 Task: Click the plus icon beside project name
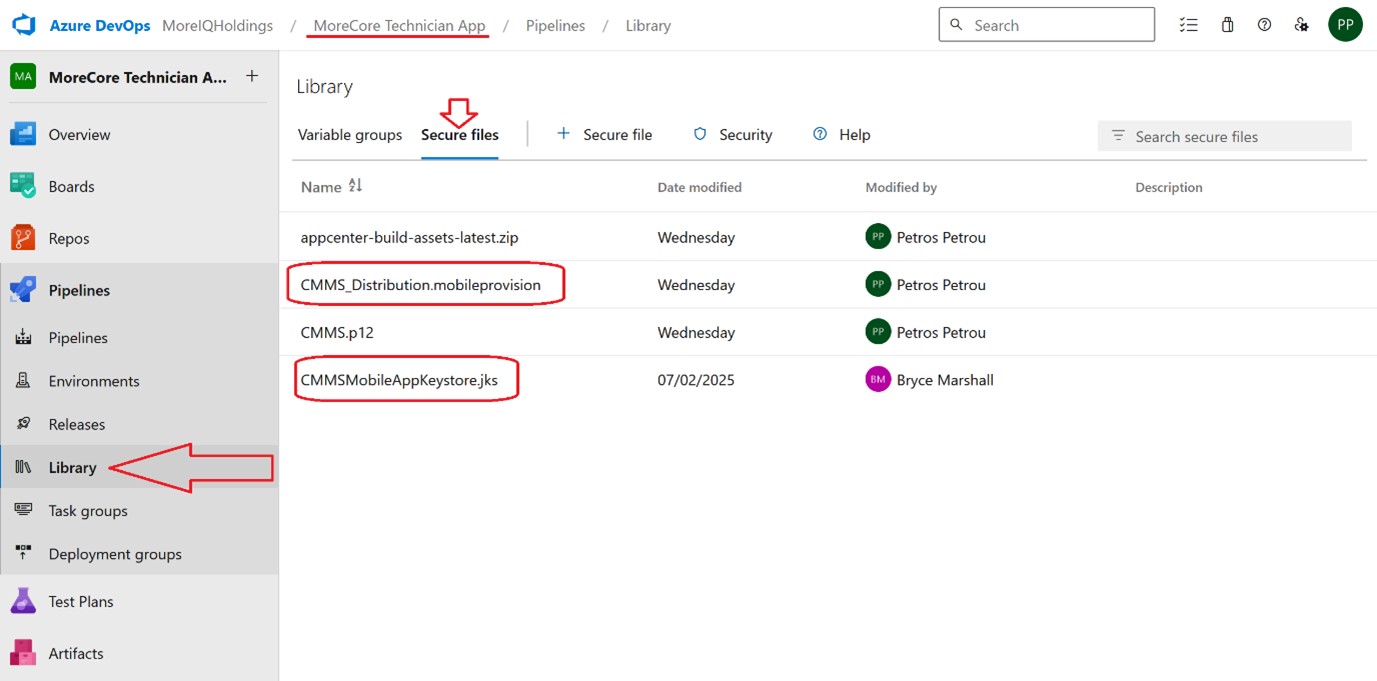click(x=252, y=76)
